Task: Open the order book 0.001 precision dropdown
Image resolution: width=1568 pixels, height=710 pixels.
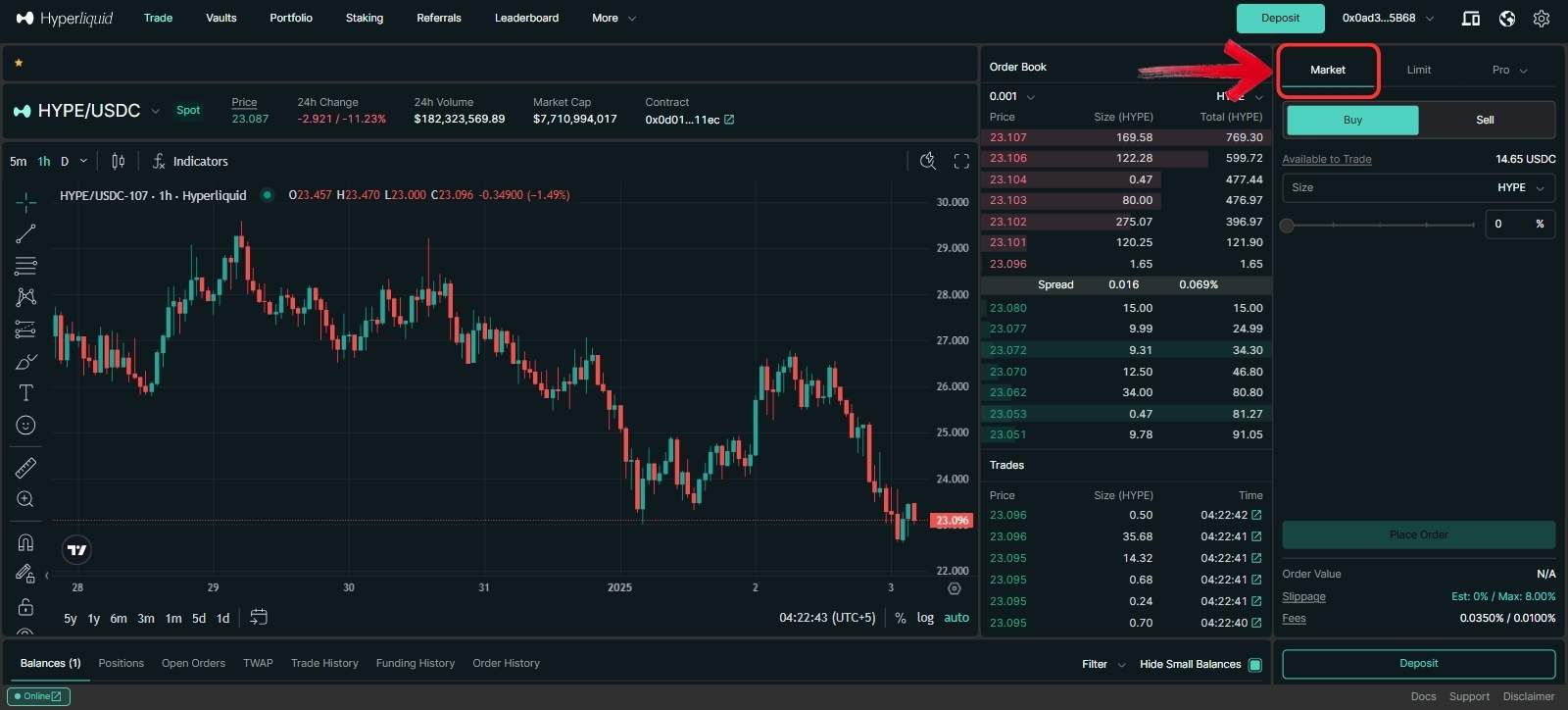Action: tap(1012, 96)
